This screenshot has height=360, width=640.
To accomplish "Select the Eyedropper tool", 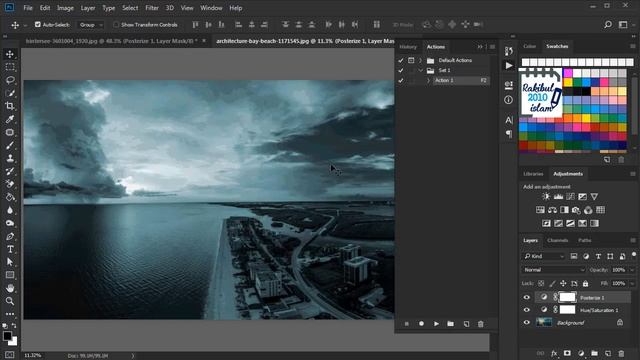I will click(10, 119).
